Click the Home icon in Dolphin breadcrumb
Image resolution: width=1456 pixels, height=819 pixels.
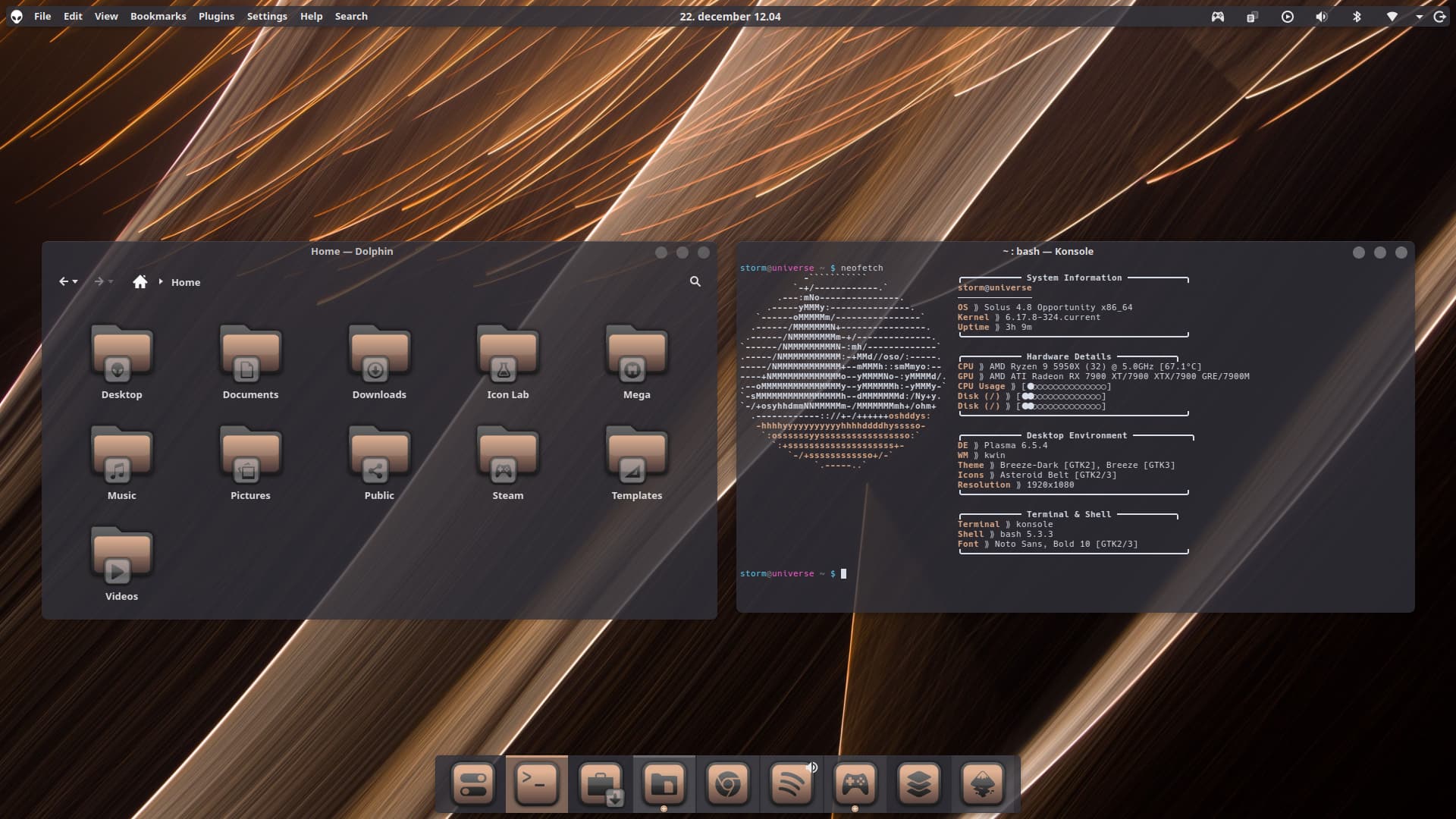click(x=140, y=281)
